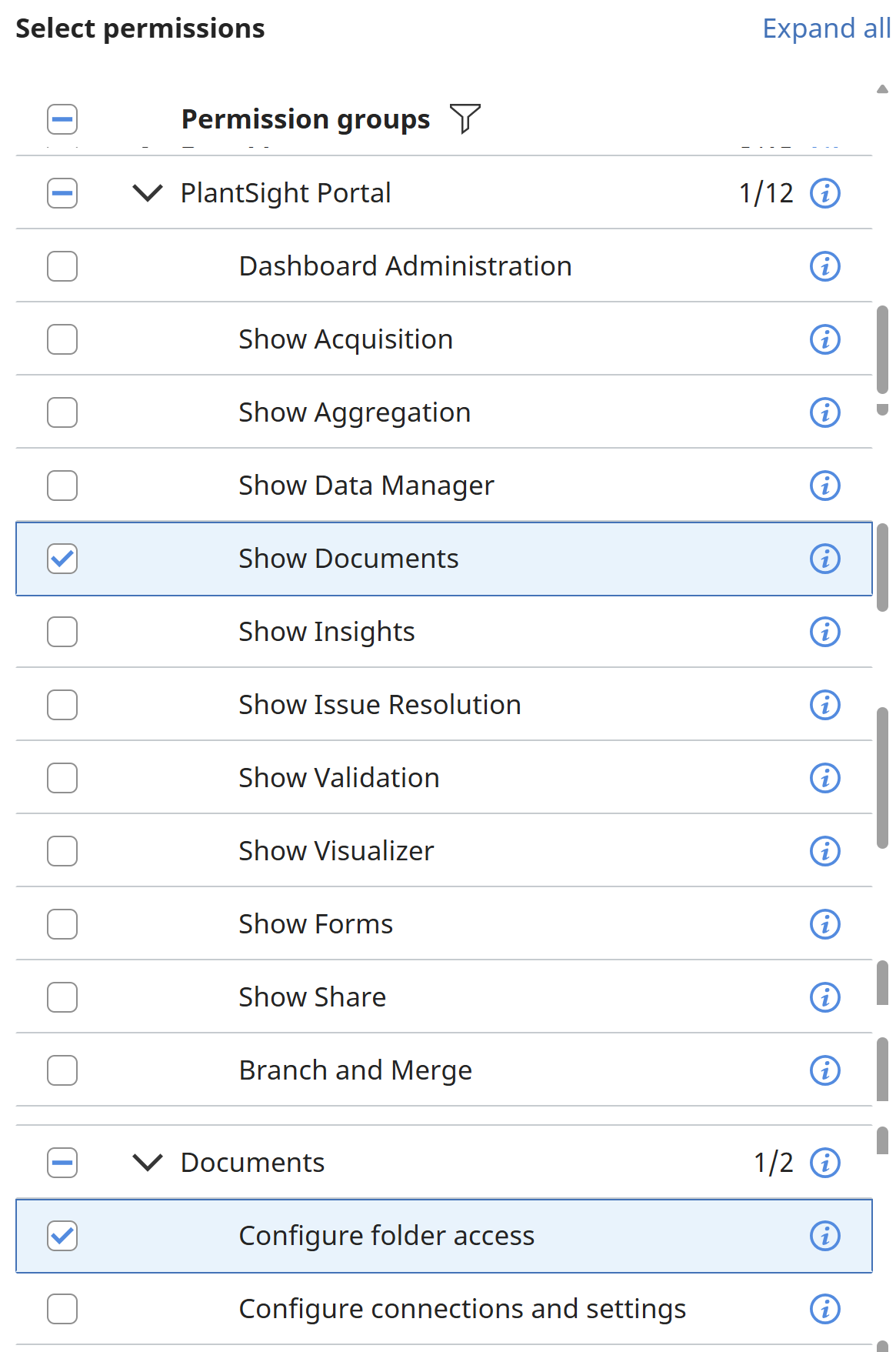Click scrollbar up arrow at top

pyautogui.click(x=882, y=89)
